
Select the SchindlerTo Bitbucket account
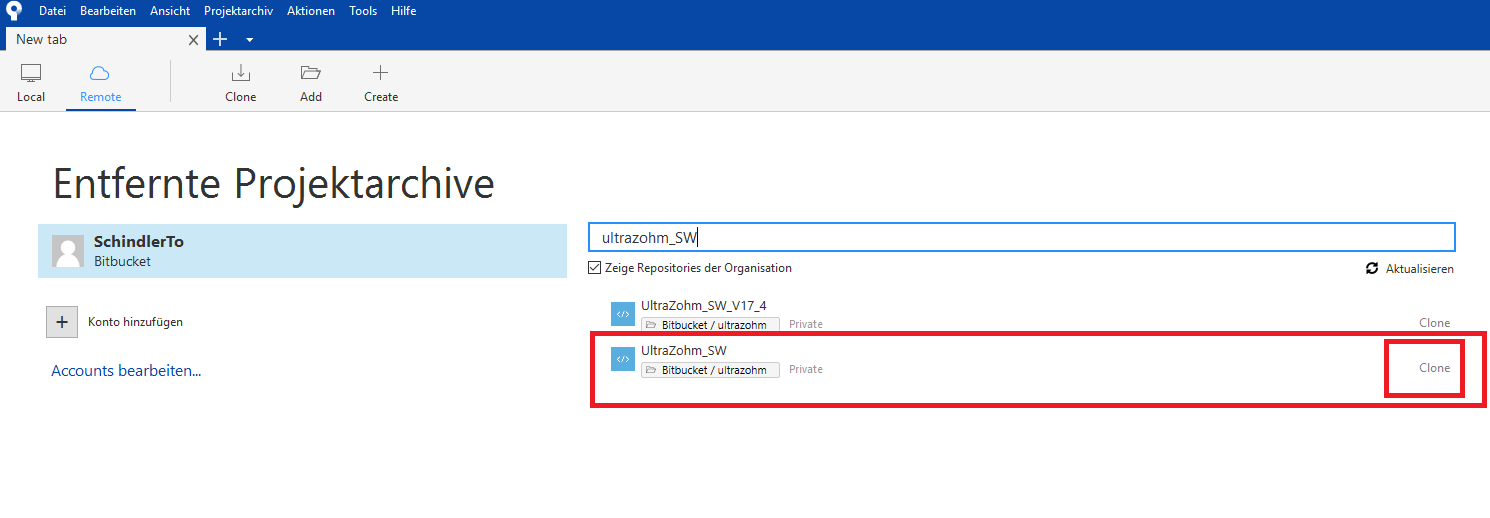point(302,251)
